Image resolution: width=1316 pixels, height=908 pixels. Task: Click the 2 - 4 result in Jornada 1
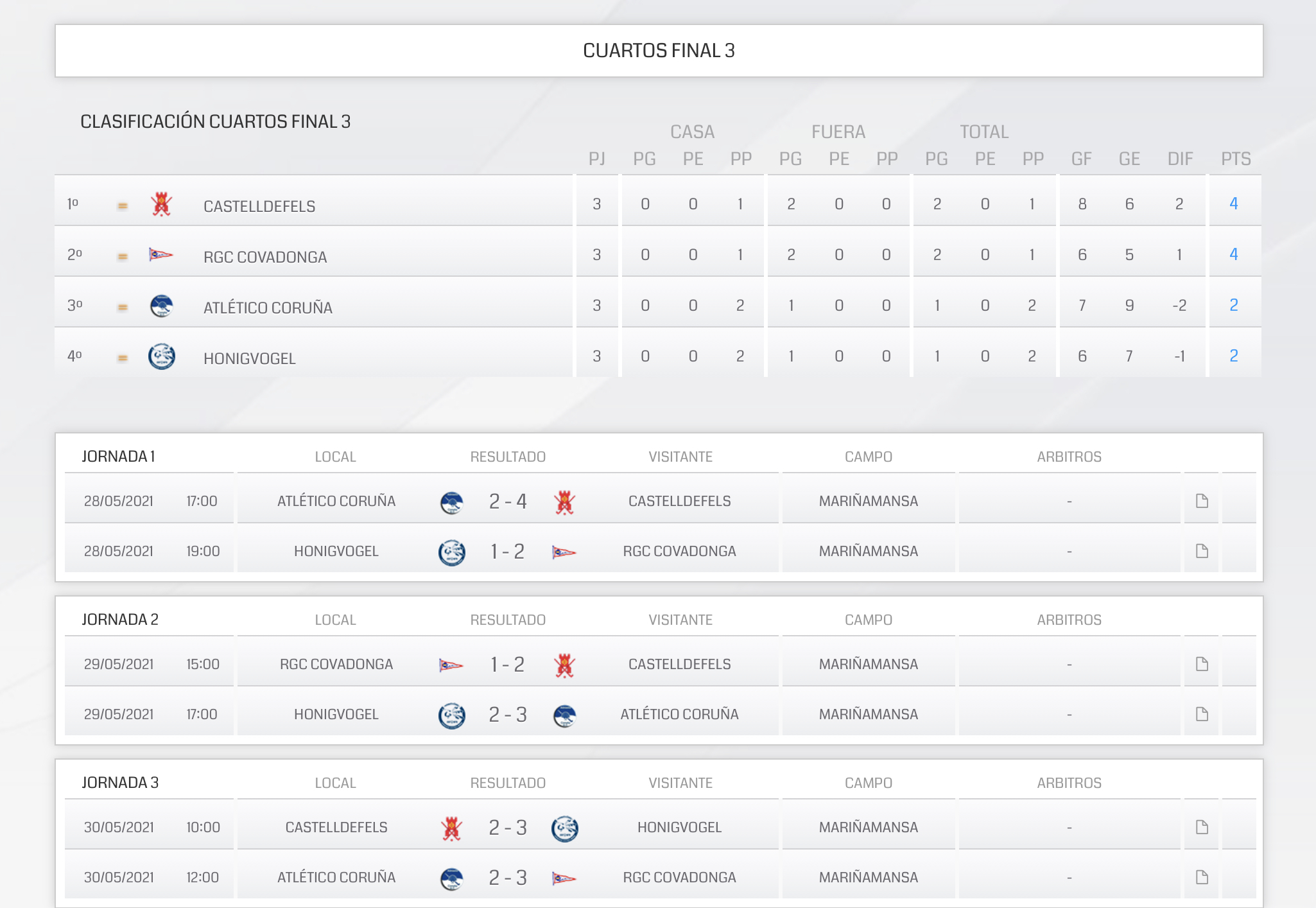tap(508, 501)
